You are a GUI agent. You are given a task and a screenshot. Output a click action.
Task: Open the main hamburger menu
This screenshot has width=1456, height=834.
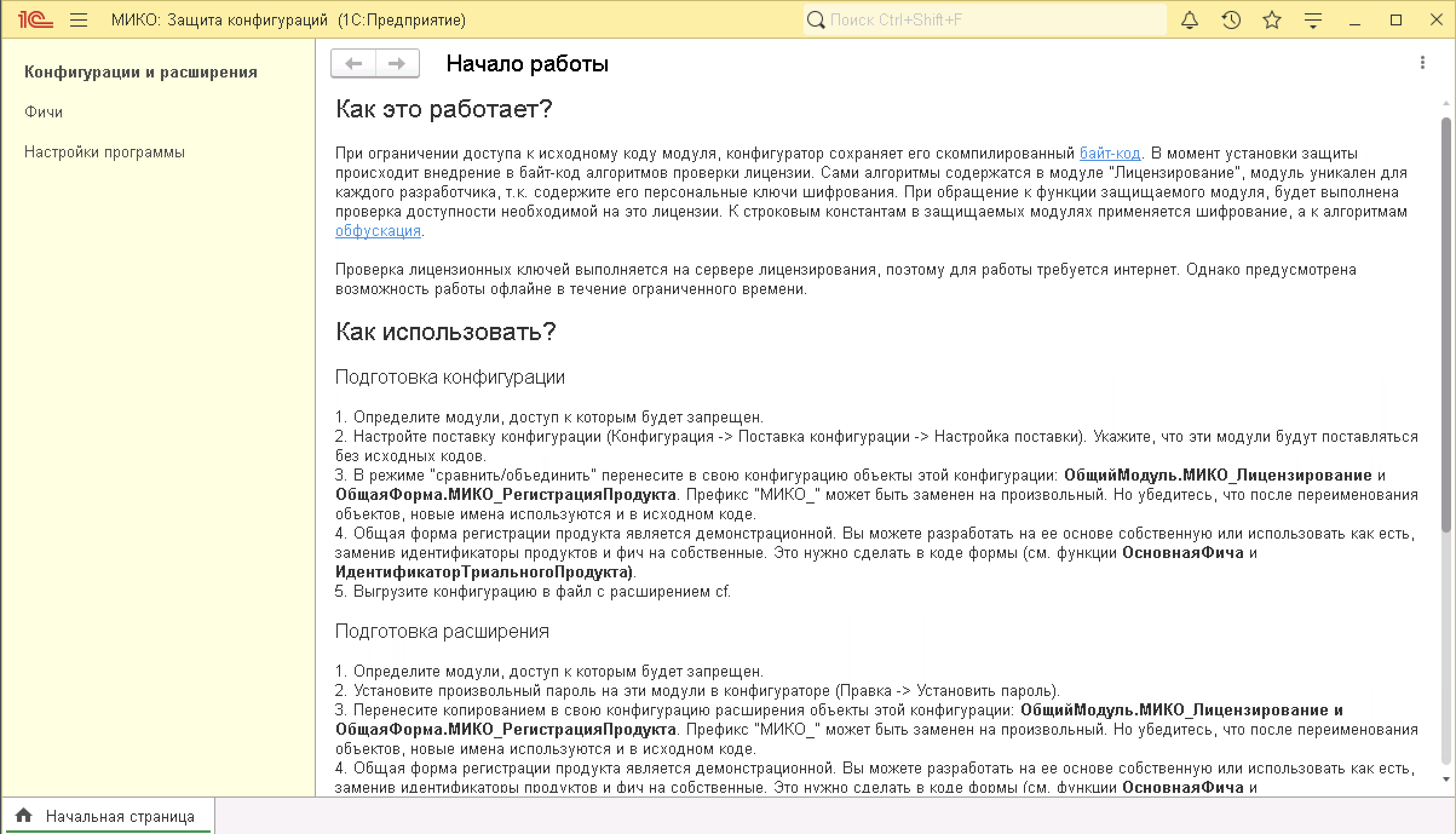point(79,20)
